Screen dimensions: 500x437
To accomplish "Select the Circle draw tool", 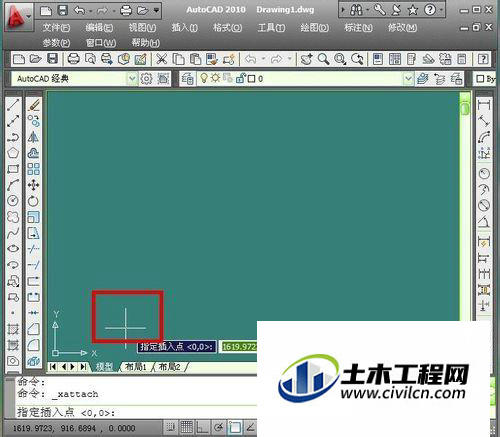I will tap(13, 201).
